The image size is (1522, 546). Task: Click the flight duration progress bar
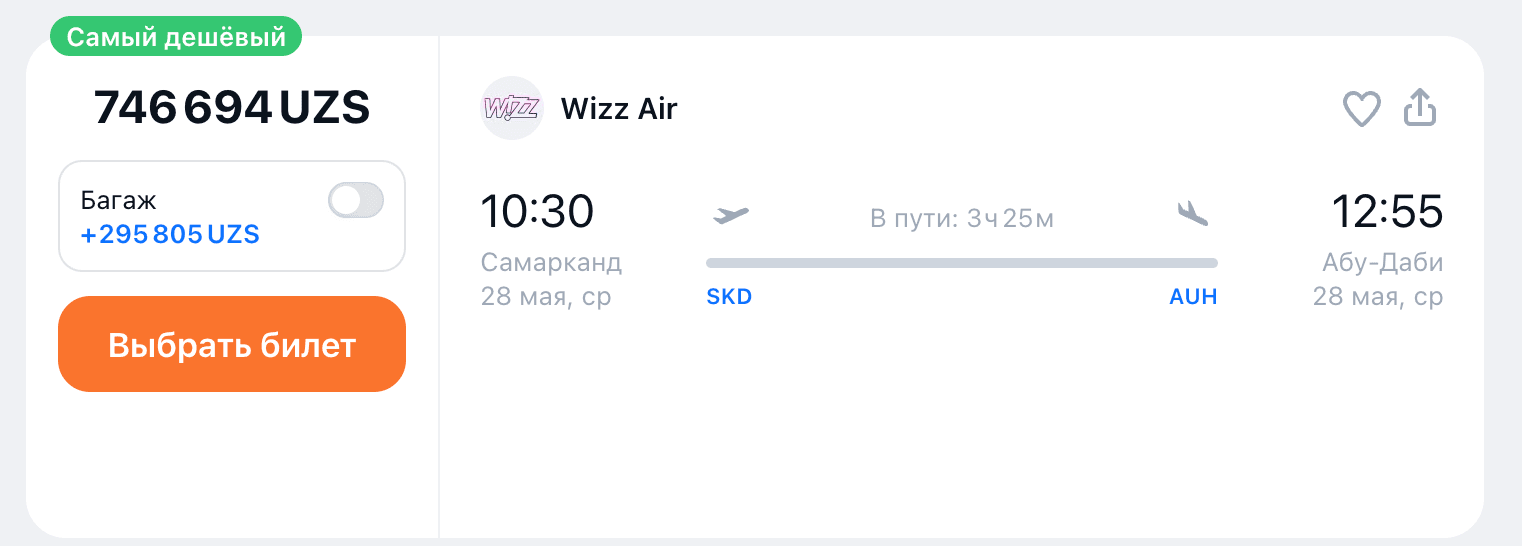[961, 263]
